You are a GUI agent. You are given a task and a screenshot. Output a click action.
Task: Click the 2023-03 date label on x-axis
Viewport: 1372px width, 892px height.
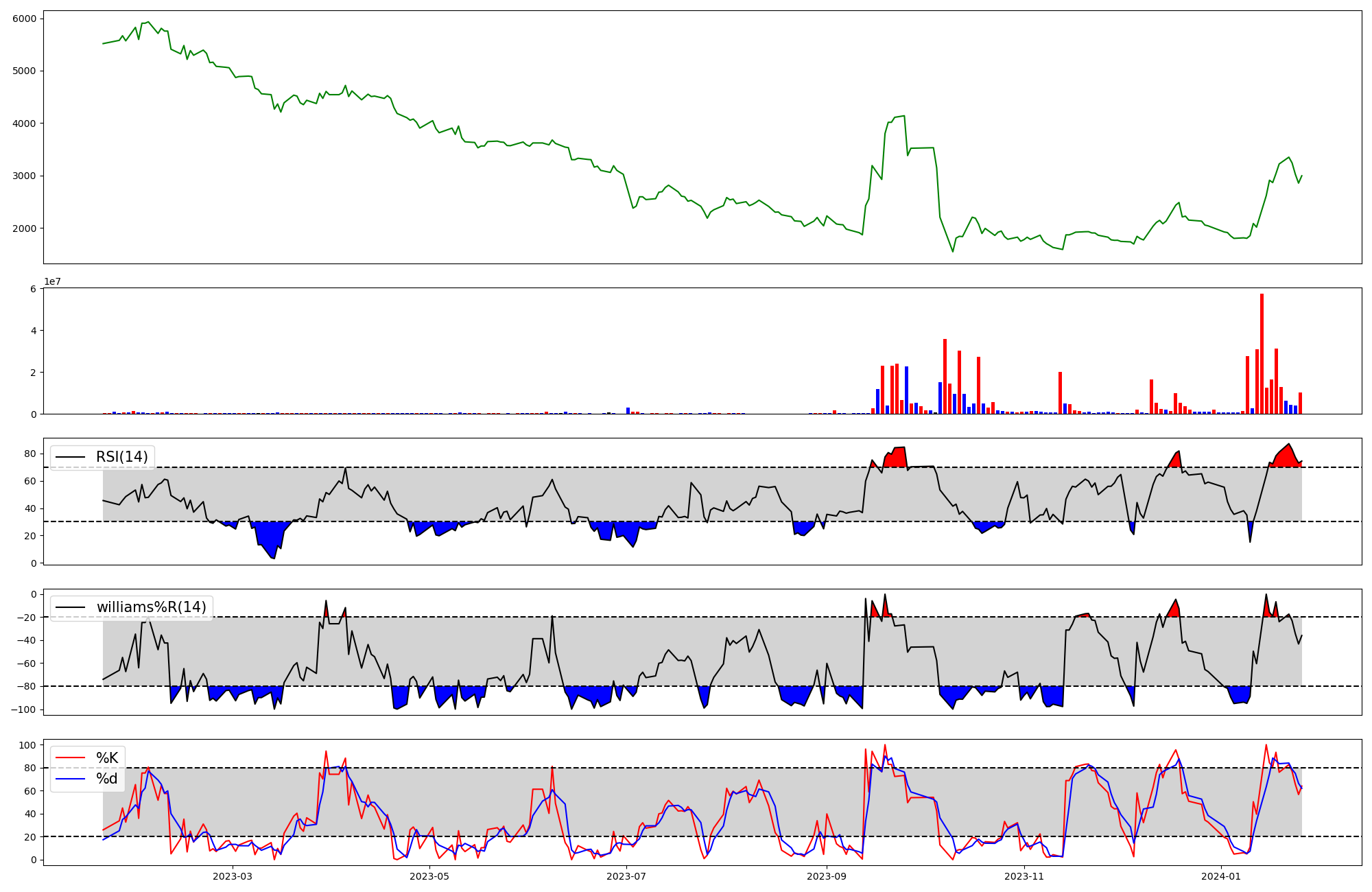(233, 876)
